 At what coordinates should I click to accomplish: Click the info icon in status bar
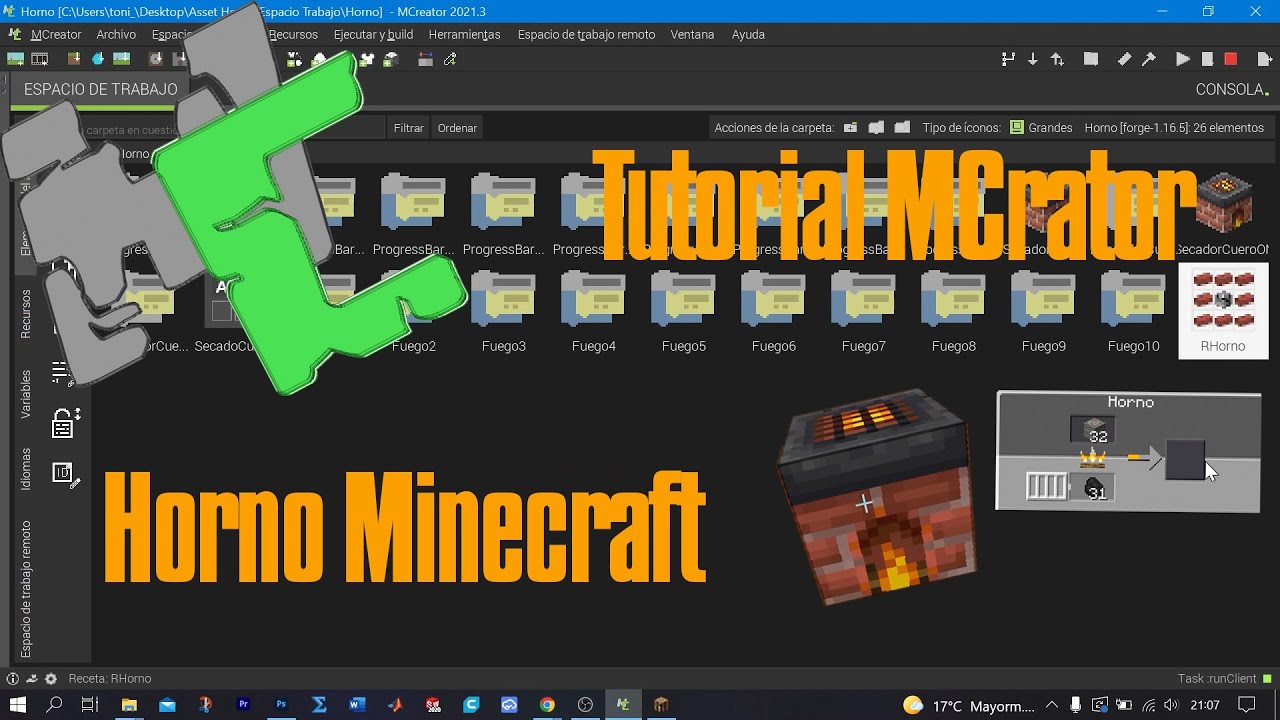point(13,678)
